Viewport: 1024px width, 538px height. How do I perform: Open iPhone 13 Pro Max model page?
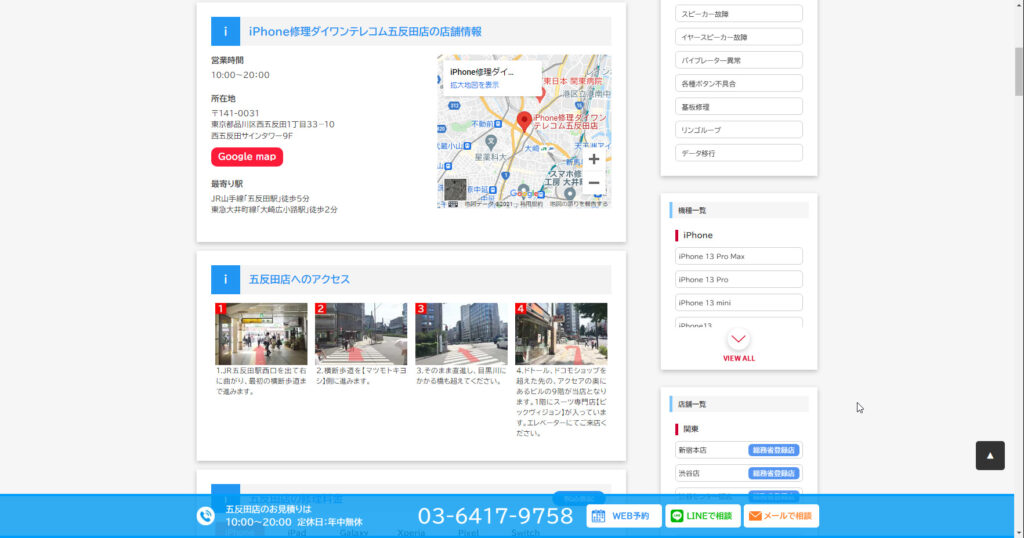tap(739, 256)
